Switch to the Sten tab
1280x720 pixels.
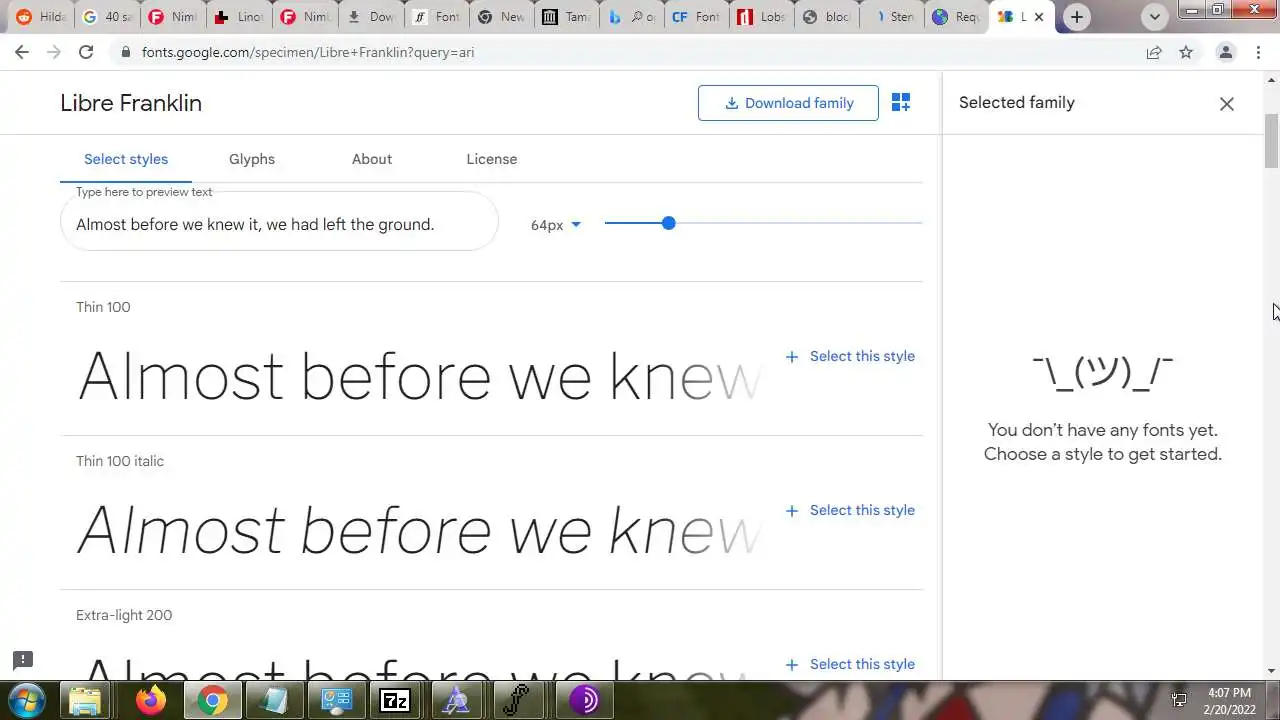(x=892, y=17)
